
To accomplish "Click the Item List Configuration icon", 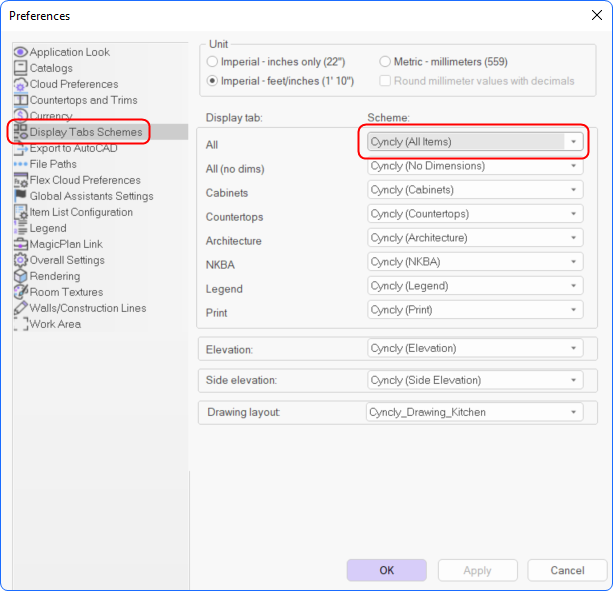I will [21, 212].
